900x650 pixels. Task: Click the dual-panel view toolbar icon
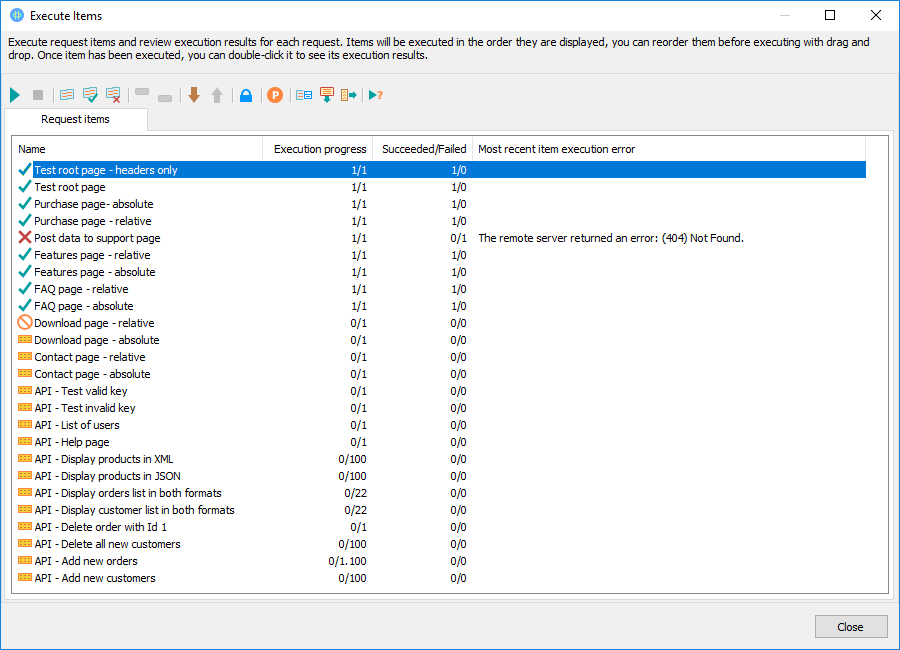(303, 94)
